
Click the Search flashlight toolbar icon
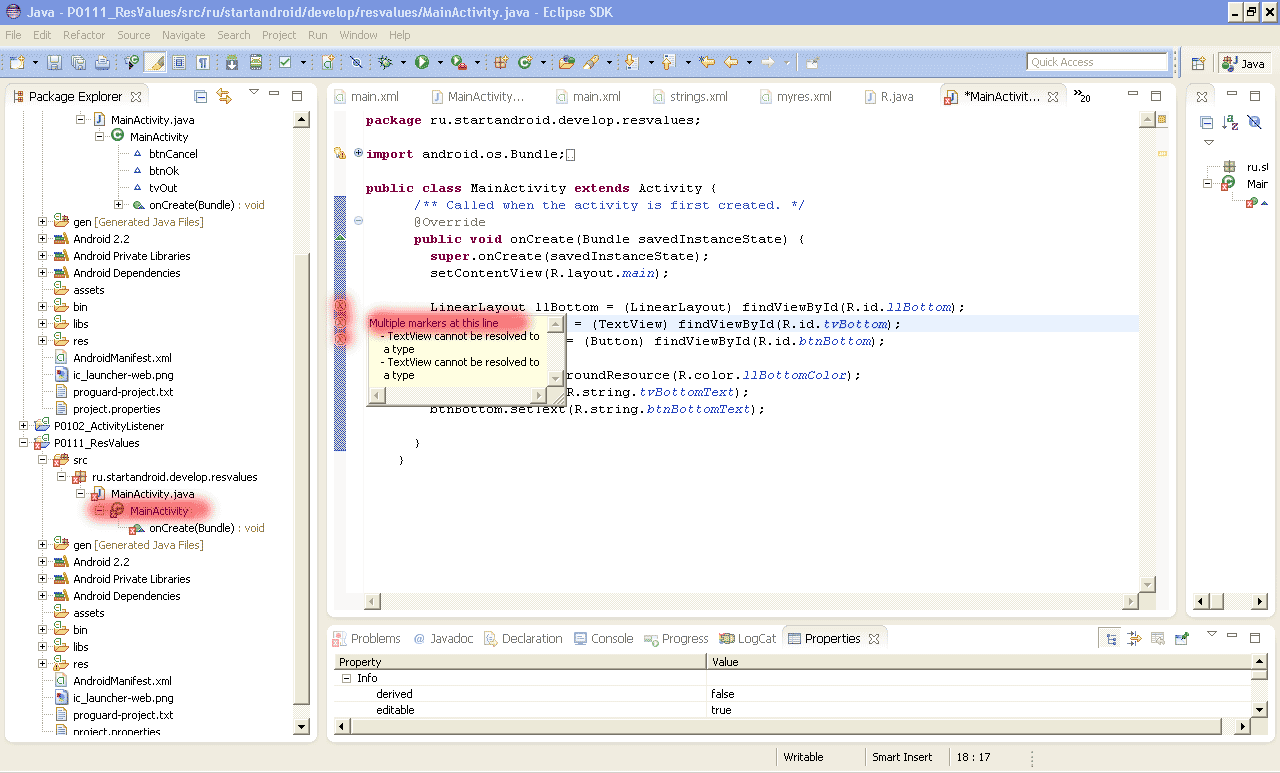point(591,62)
